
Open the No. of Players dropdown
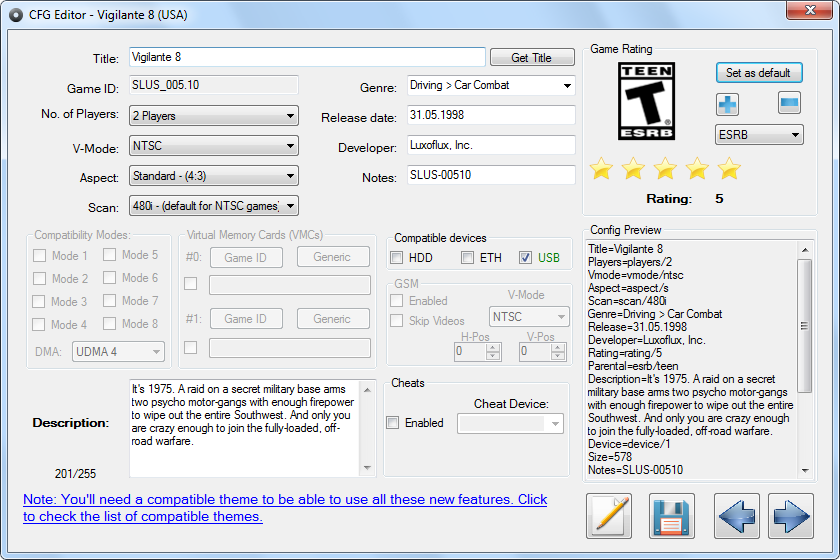(214, 116)
